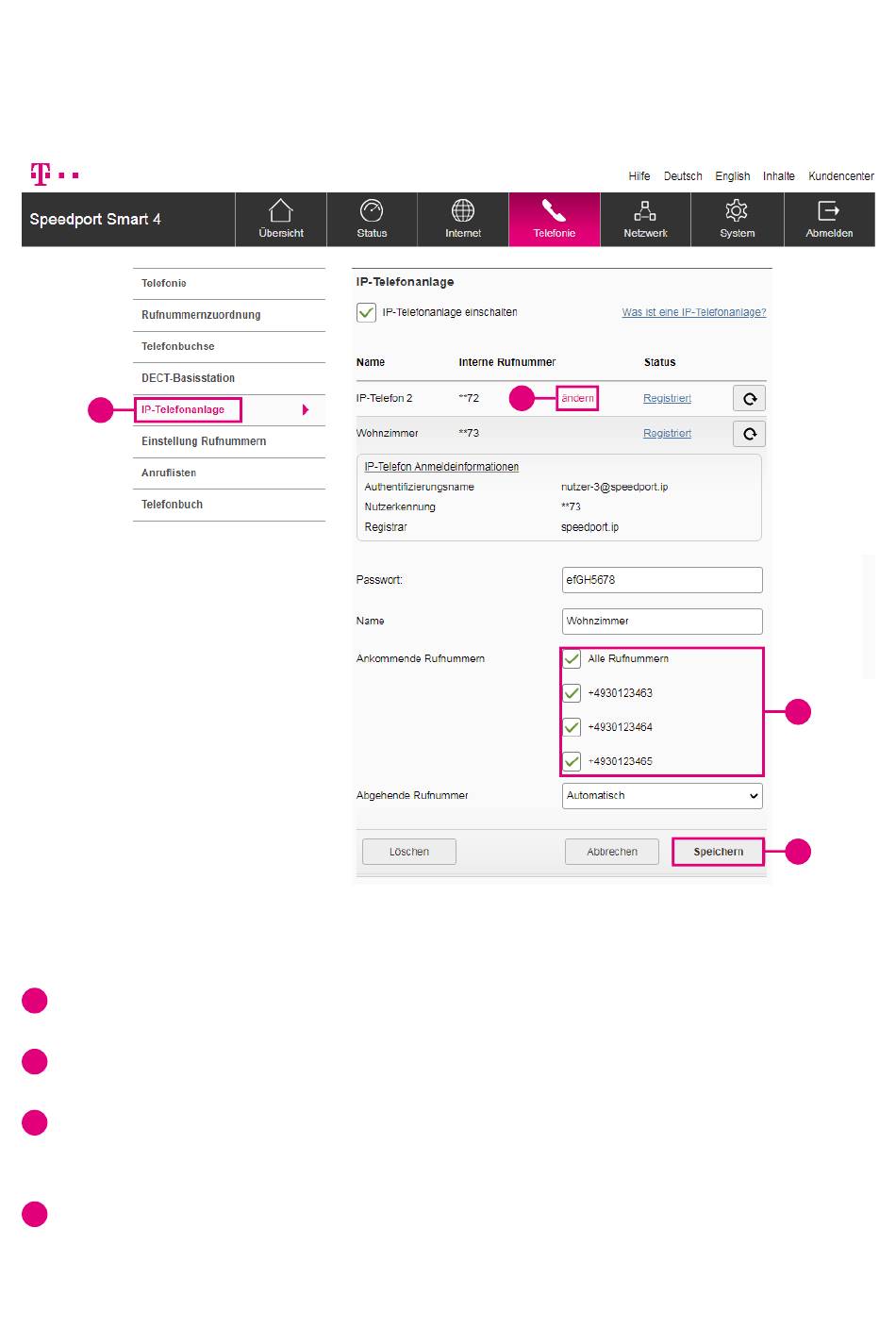Click the Löschen button
The image size is (896, 1344).
(409, 852)
